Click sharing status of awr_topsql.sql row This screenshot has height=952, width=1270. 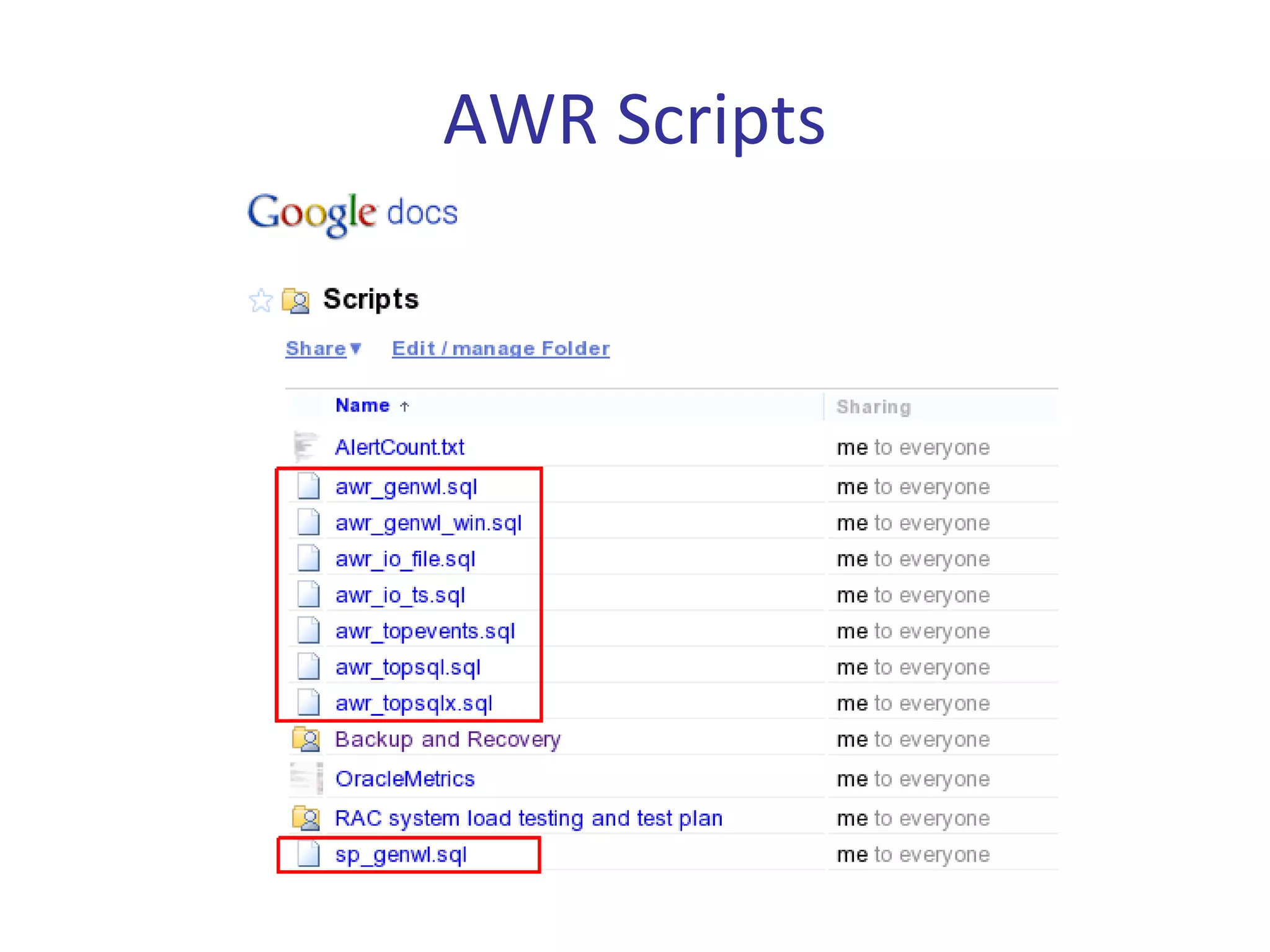coord(913,668)
